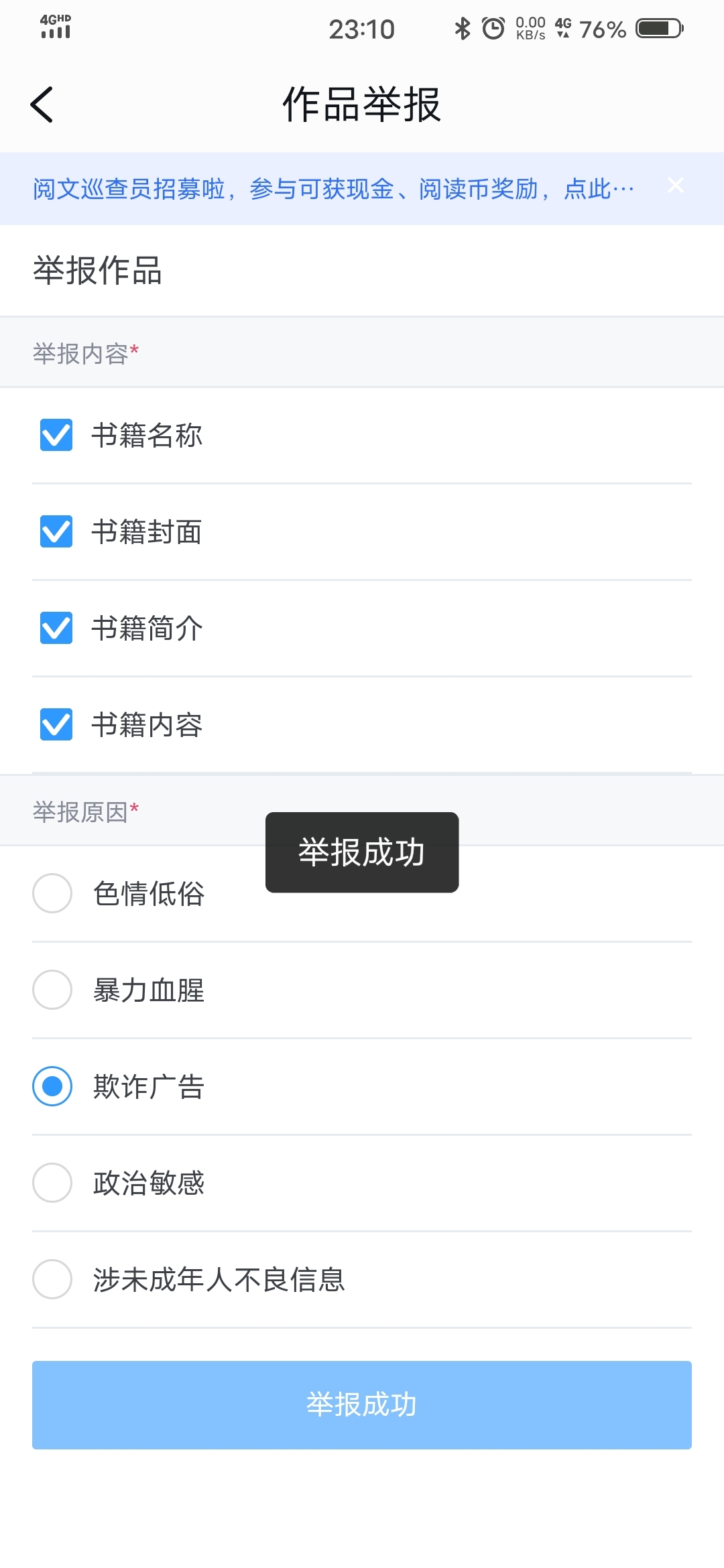Tap the Bluetooth status icon
This screenshot has height=1568, width=724.
coord(462,29)
